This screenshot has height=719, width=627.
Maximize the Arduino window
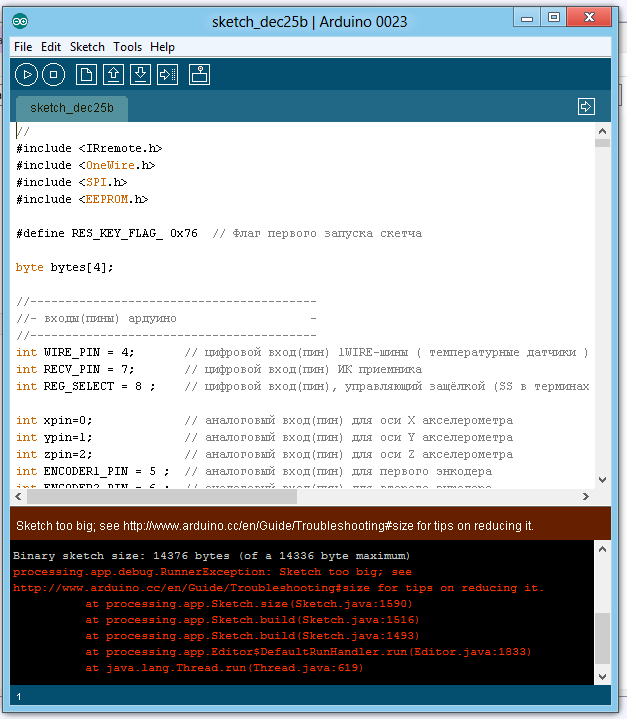pyautogui.click(x=553, y=17)
